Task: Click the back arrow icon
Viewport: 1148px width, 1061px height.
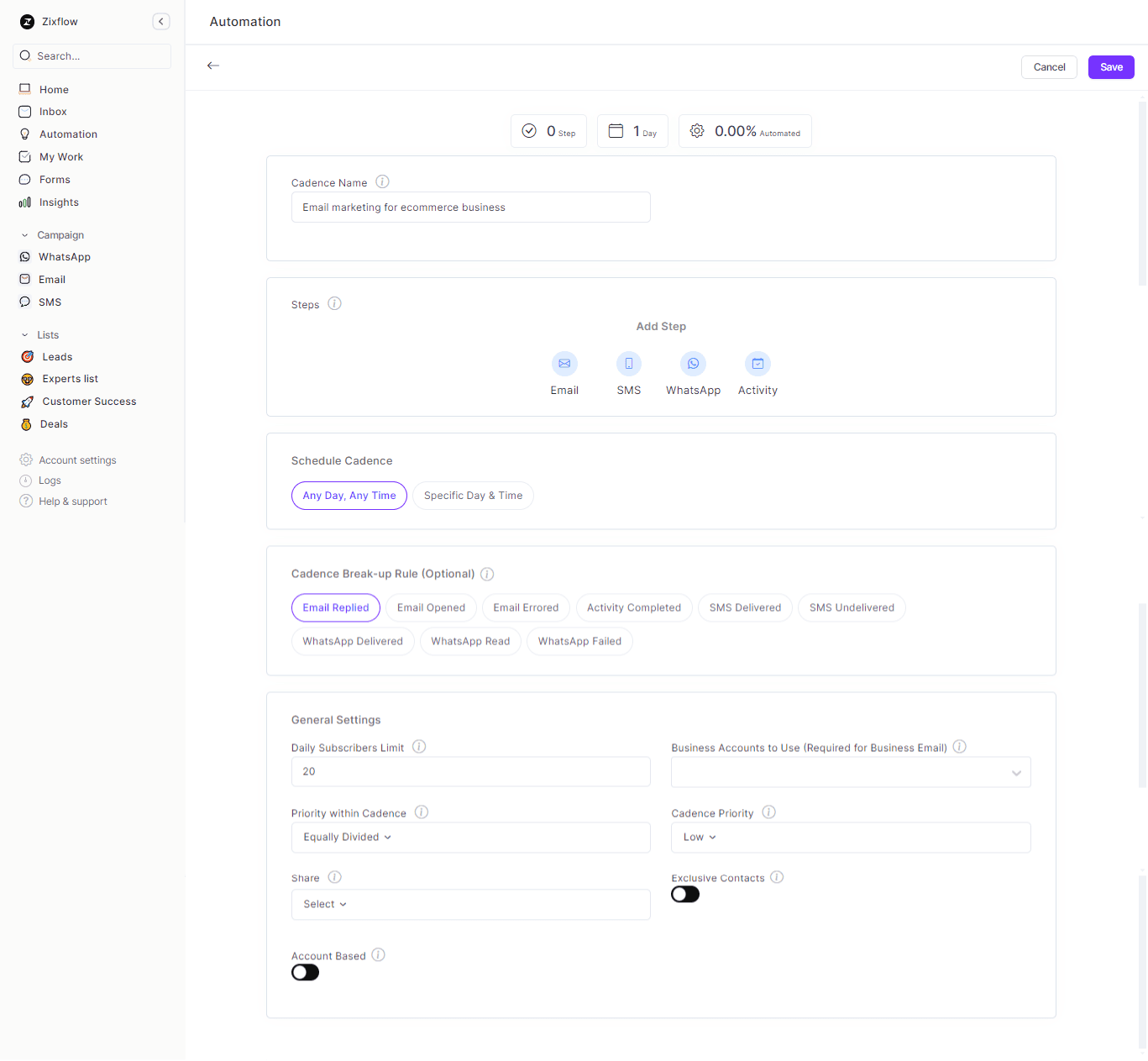Action: (x=213, y=66)
